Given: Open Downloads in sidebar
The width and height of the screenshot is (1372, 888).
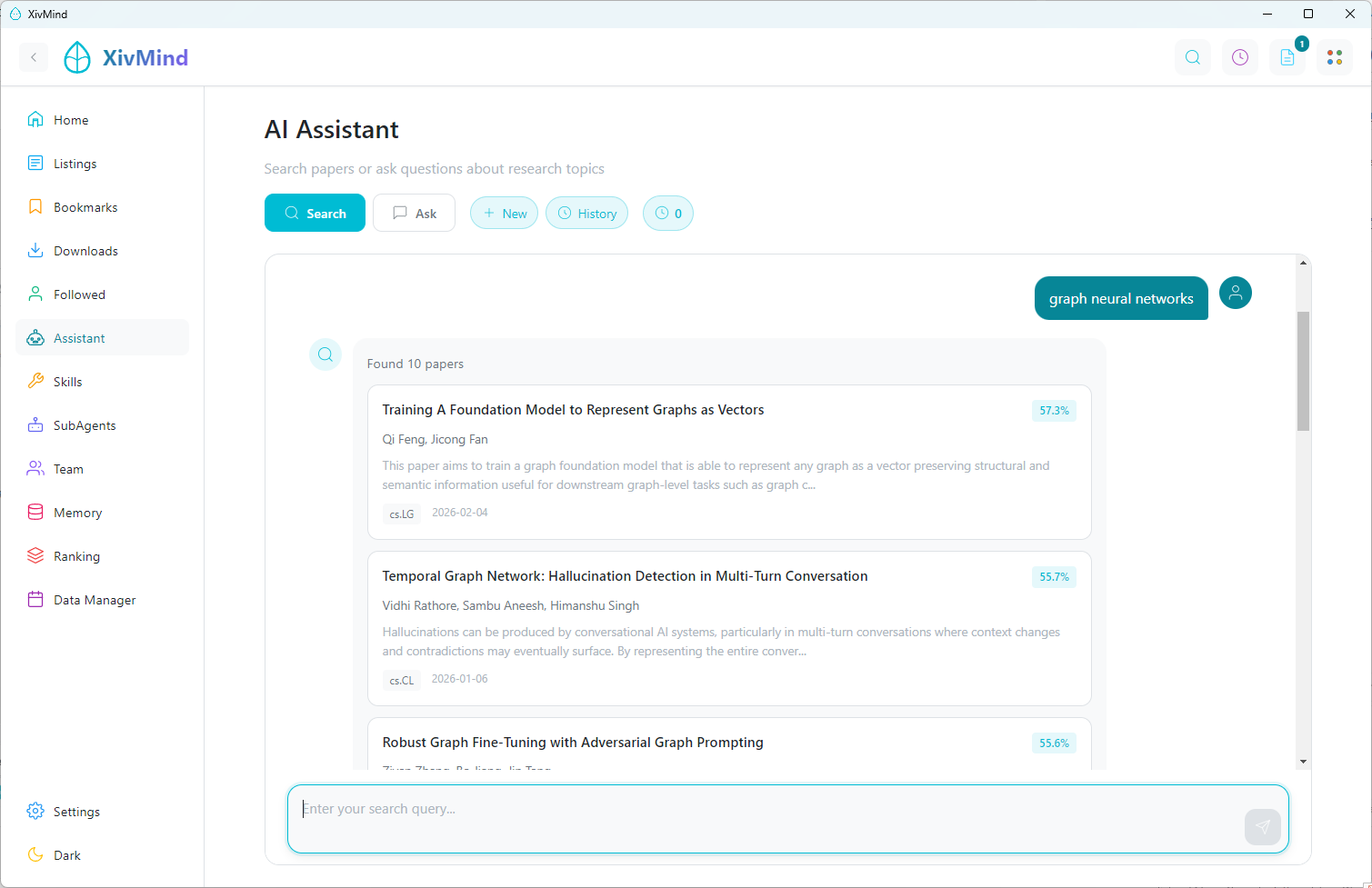Looking at the screenshot, I should [102, 251].
